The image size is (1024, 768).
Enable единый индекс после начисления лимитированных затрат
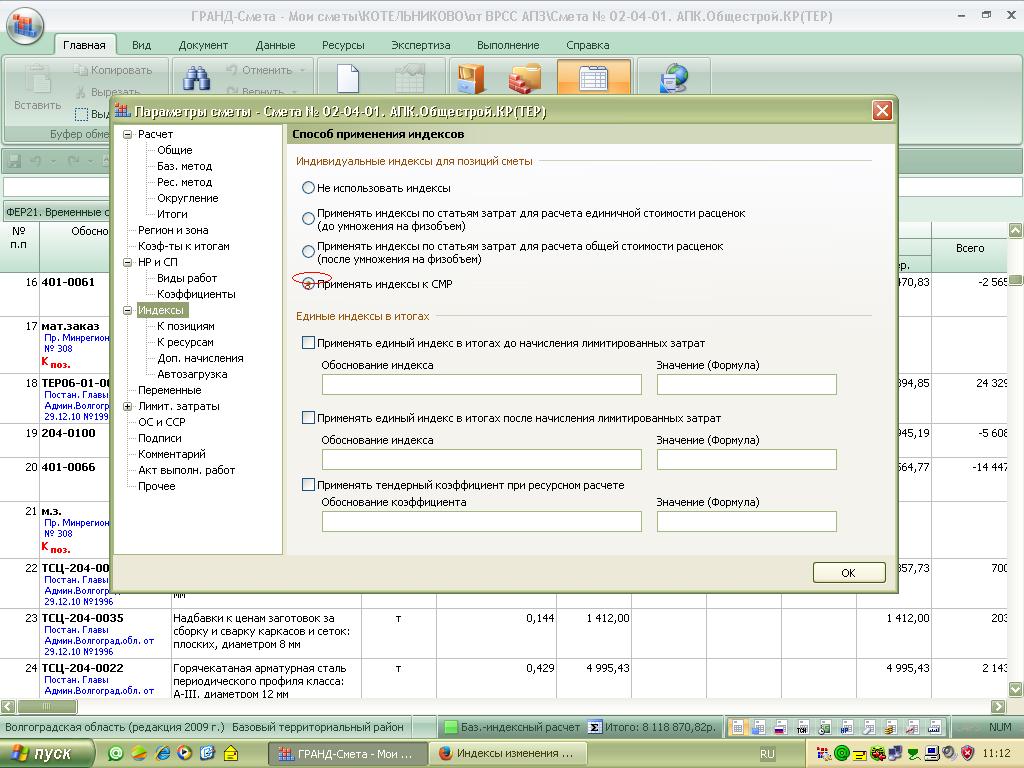click(x=308, y=418)
